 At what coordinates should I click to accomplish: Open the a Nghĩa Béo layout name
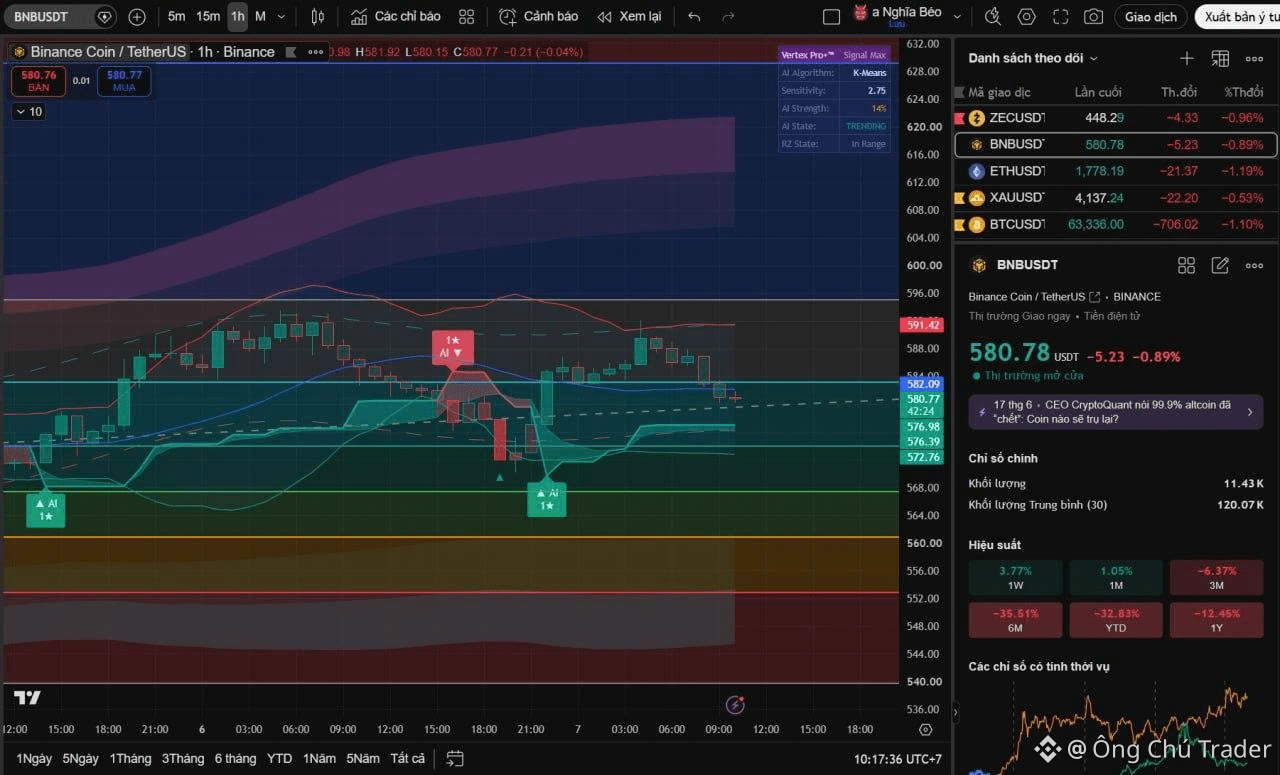click(897, 14)
